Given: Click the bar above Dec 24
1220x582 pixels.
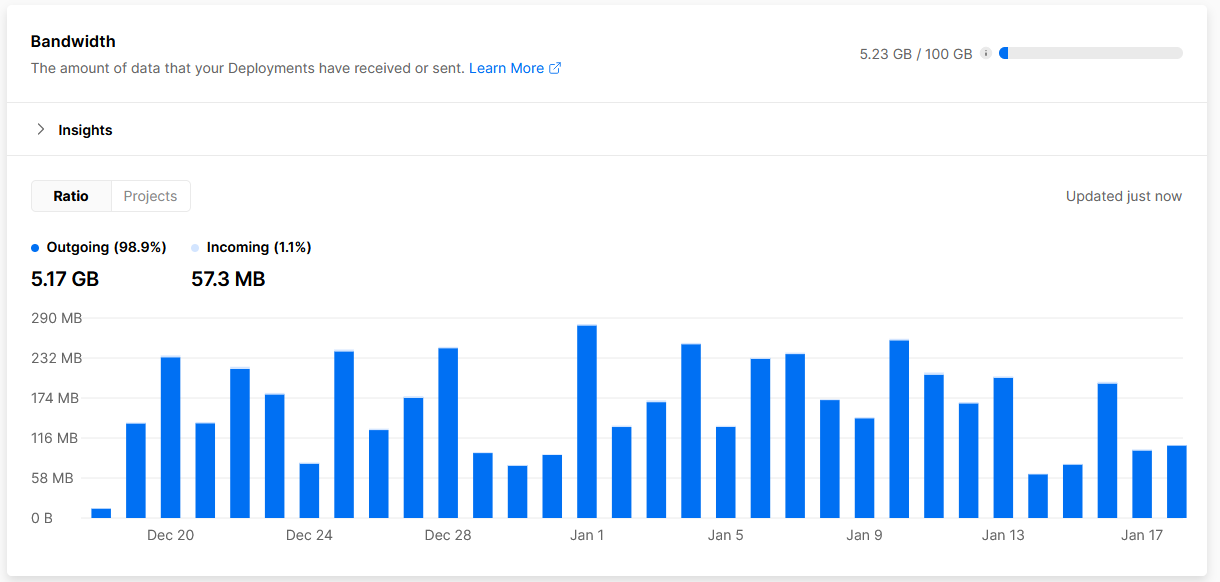Looking at the screenshot, I should coord(309,490).
